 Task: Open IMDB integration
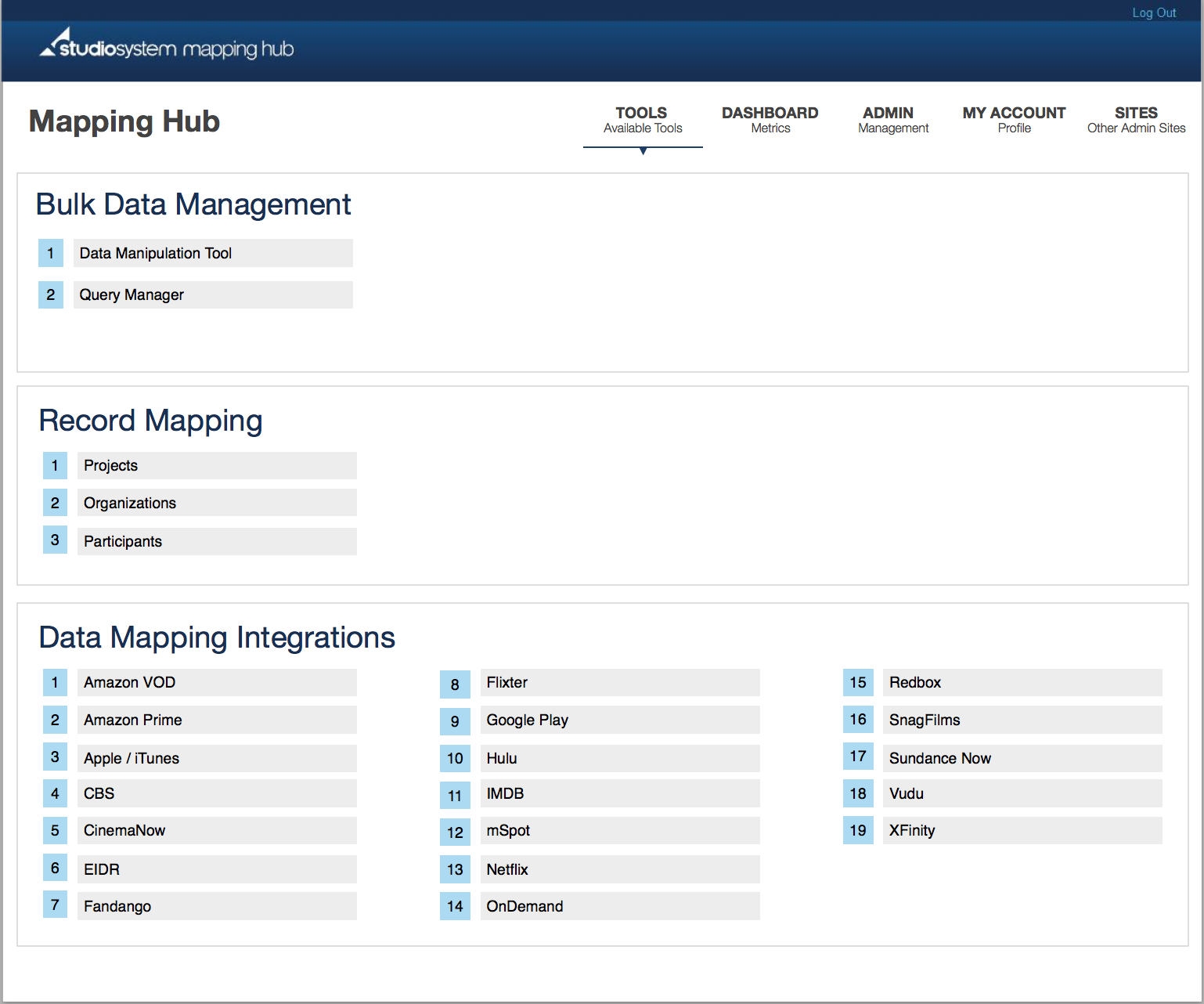coord(620,793)
